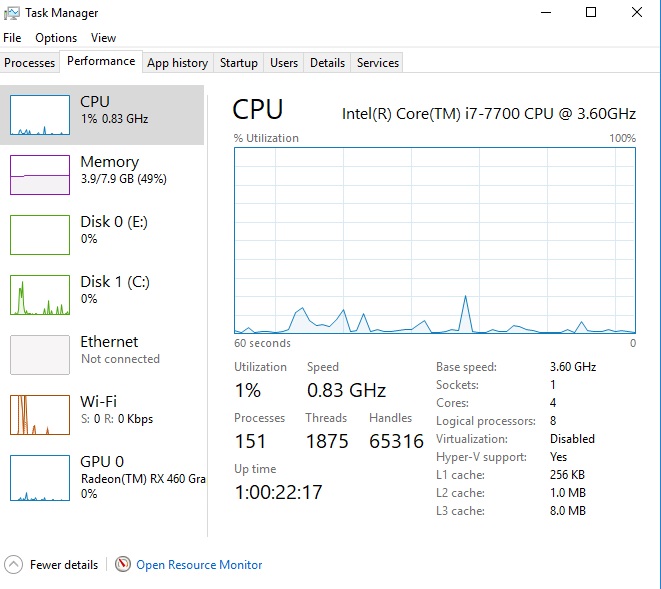661x589 pixels.
Task: Switch to the App history tab
Action: (x=177, y=63)
